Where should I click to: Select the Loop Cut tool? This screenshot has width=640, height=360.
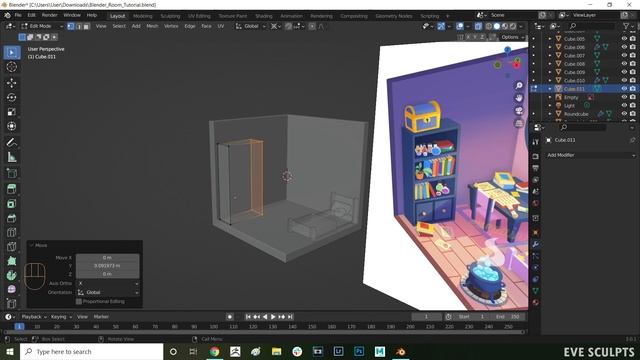(x=11, y=232)
